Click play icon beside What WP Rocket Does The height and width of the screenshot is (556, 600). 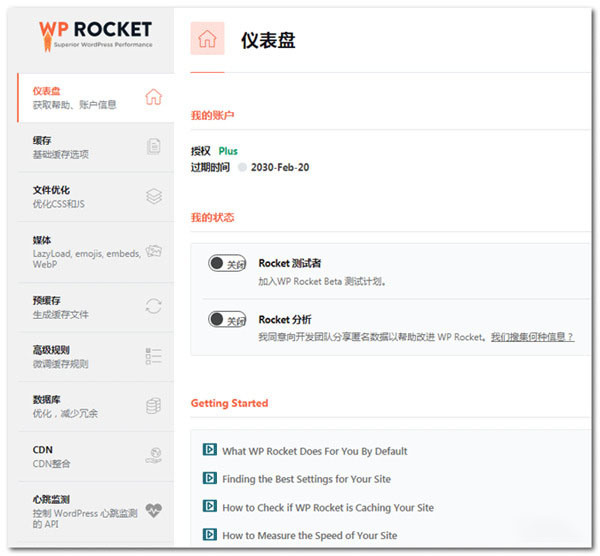click(x=210, y=449)
